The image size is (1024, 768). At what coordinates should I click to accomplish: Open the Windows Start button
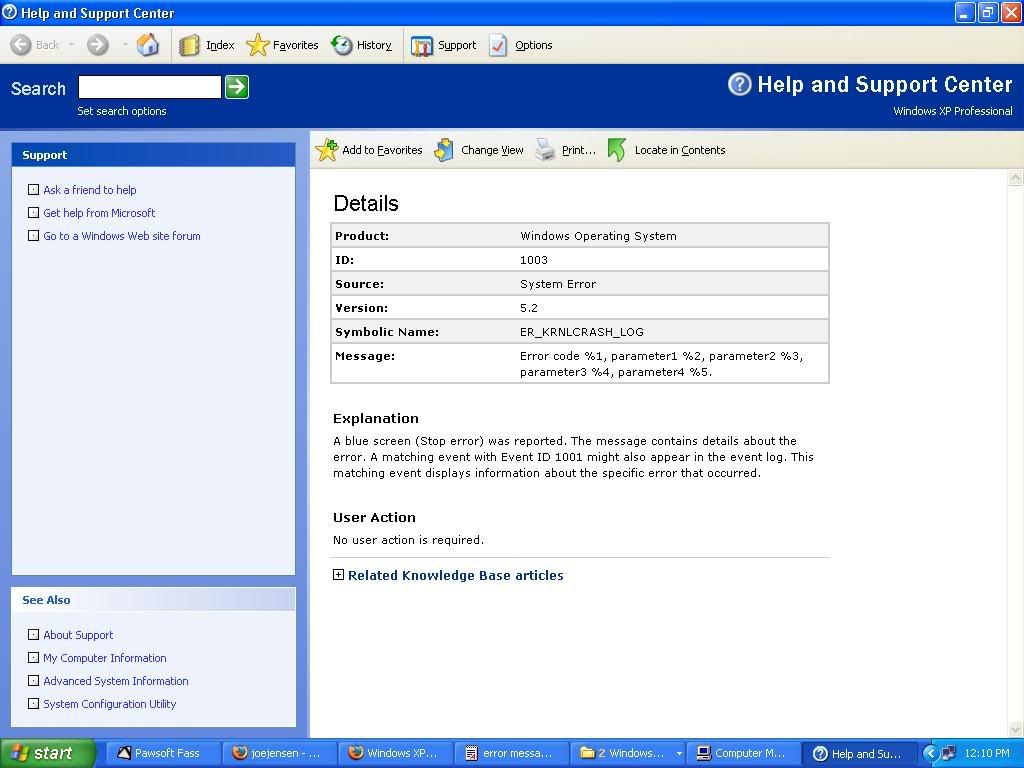[x=47, y=753]
